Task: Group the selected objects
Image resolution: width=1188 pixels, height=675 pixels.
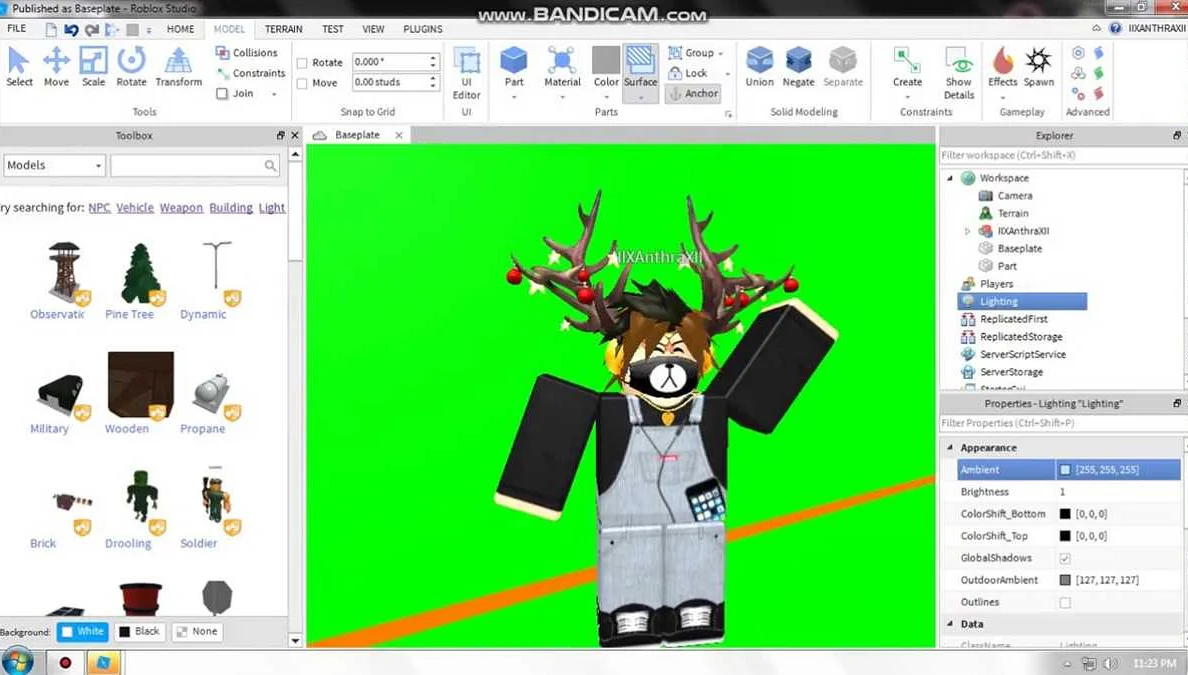Action: click(x=691, y=53)
